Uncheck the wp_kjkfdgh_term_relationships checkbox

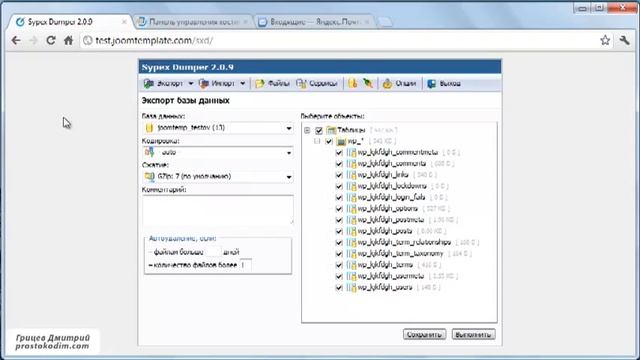(339, 242)
